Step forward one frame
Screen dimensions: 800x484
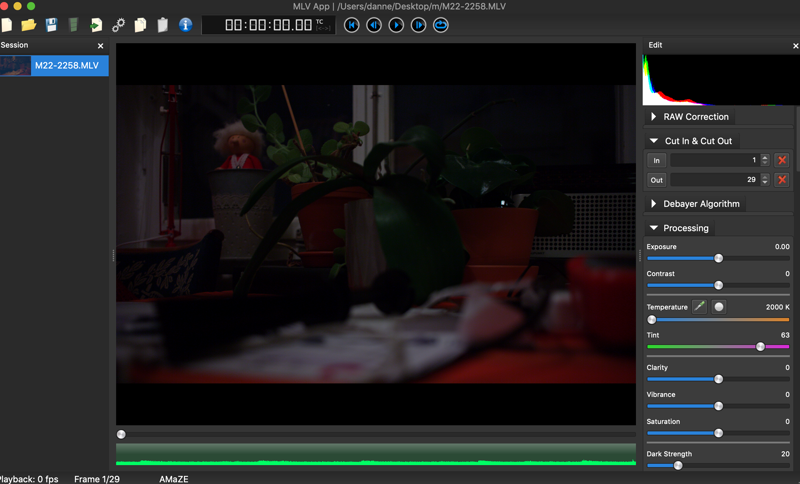coord(418,25)
